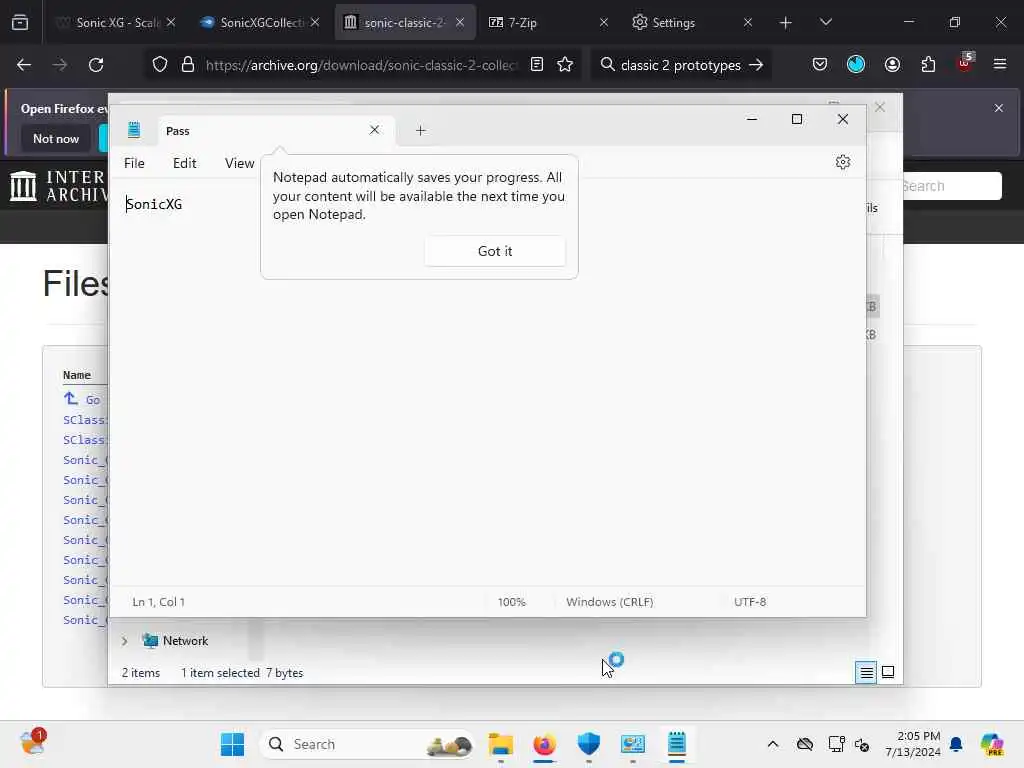Open the Notepad Edit menu
Screen dimensions: 1024x768
(184, 163)
